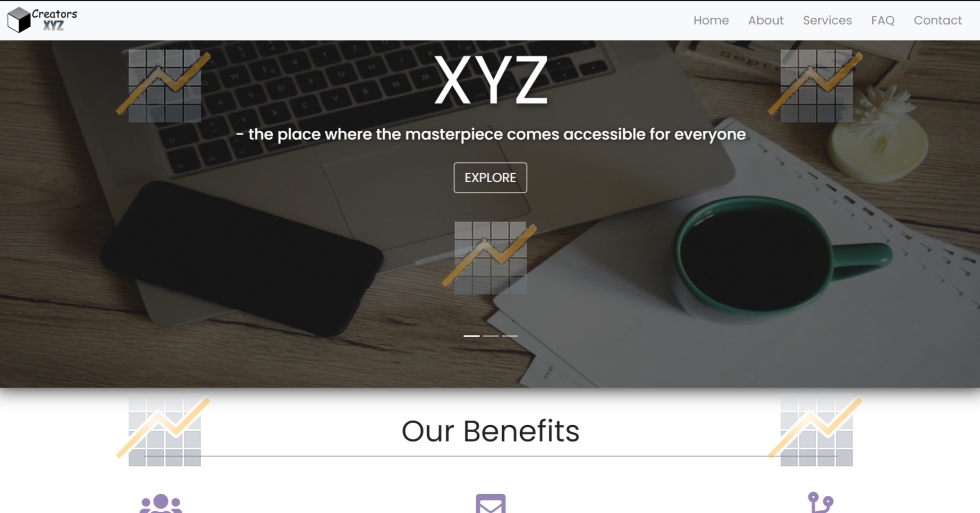The width and height of the screenshot is (980, 513).
Task: Click the chart graphic right of Our Benefits
Action: coord(816,431)
